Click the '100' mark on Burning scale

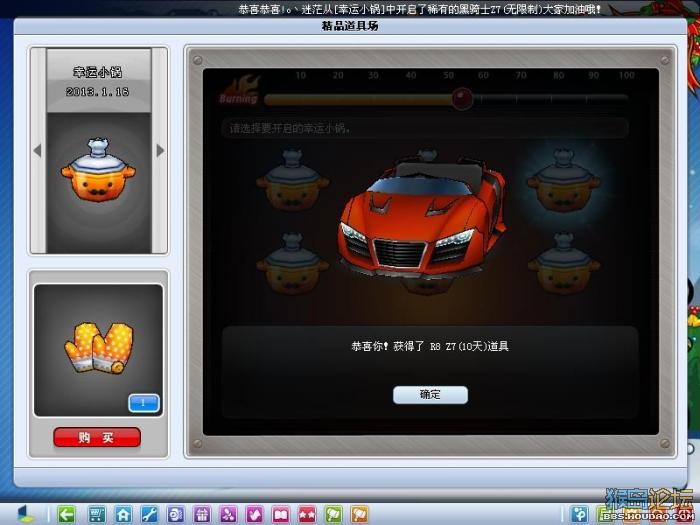pos(627,75)
